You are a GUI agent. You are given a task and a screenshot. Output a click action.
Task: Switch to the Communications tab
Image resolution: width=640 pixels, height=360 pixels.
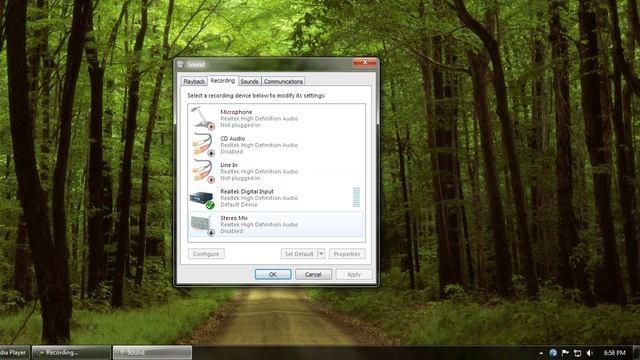point(283,81)
